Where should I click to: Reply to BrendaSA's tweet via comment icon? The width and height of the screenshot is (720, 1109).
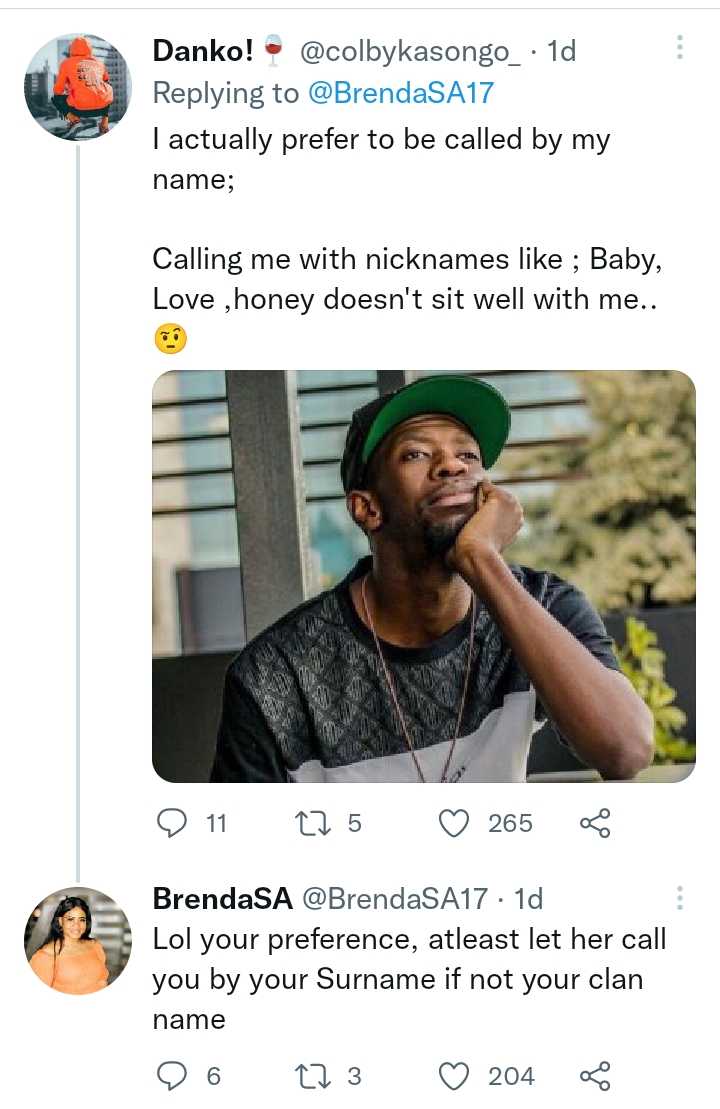173,1076
